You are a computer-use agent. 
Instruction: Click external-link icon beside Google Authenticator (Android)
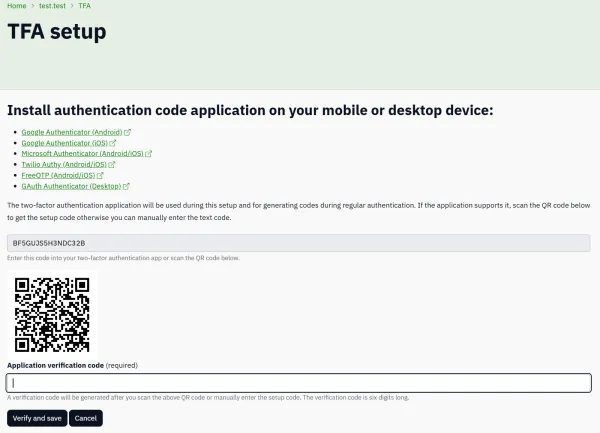coord(127,132)
